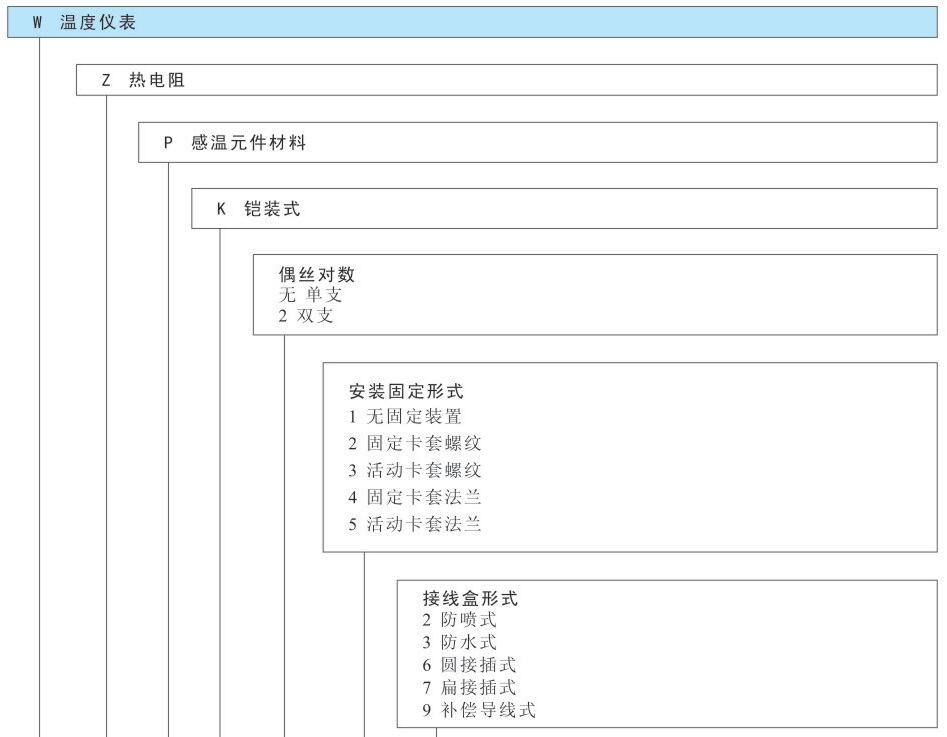Choose option 6 圆接插式
Viewport: 947px width, 737px height.
tap(469, 665)
